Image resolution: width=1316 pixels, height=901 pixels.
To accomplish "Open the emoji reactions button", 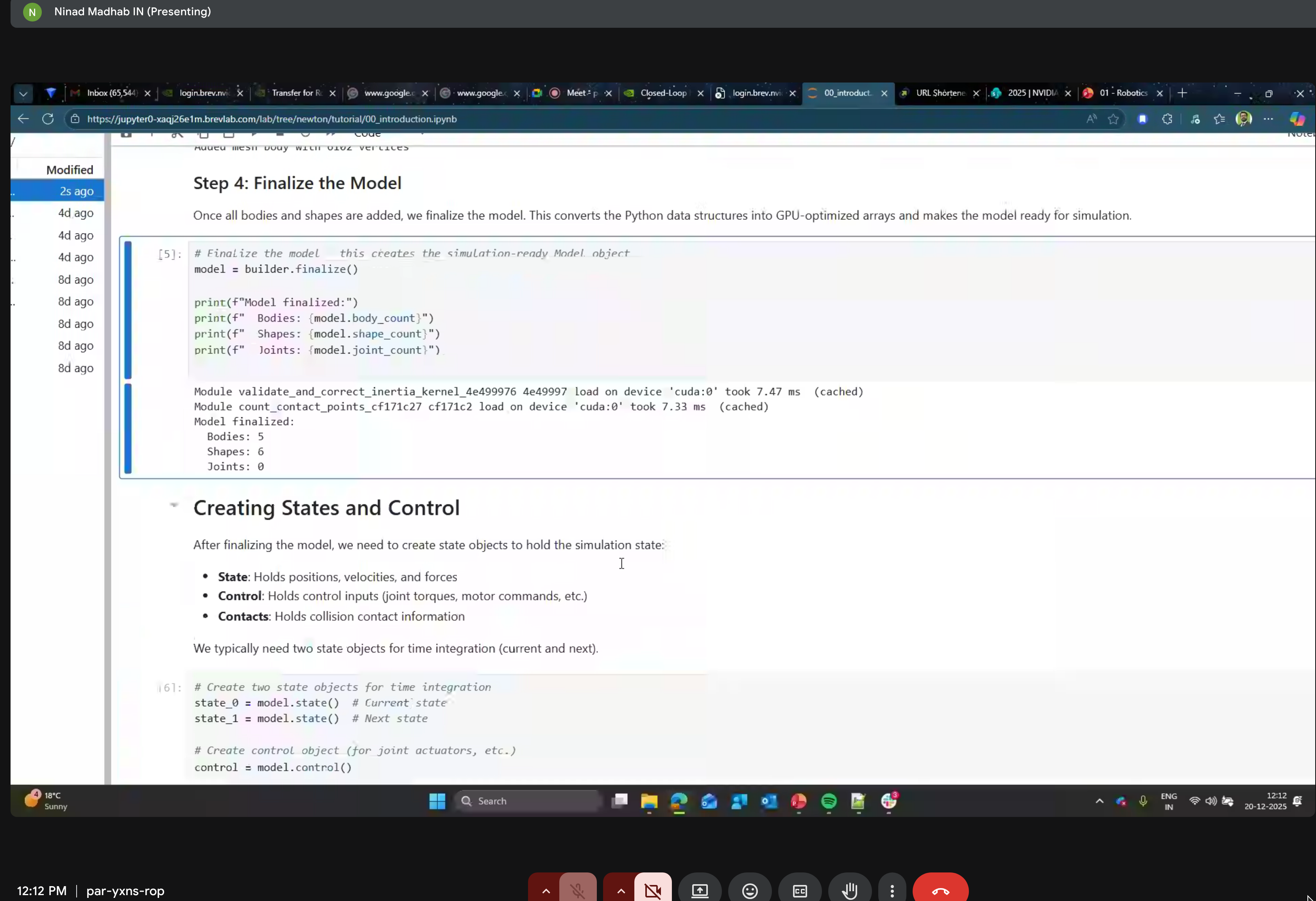I will coord(749,890).
